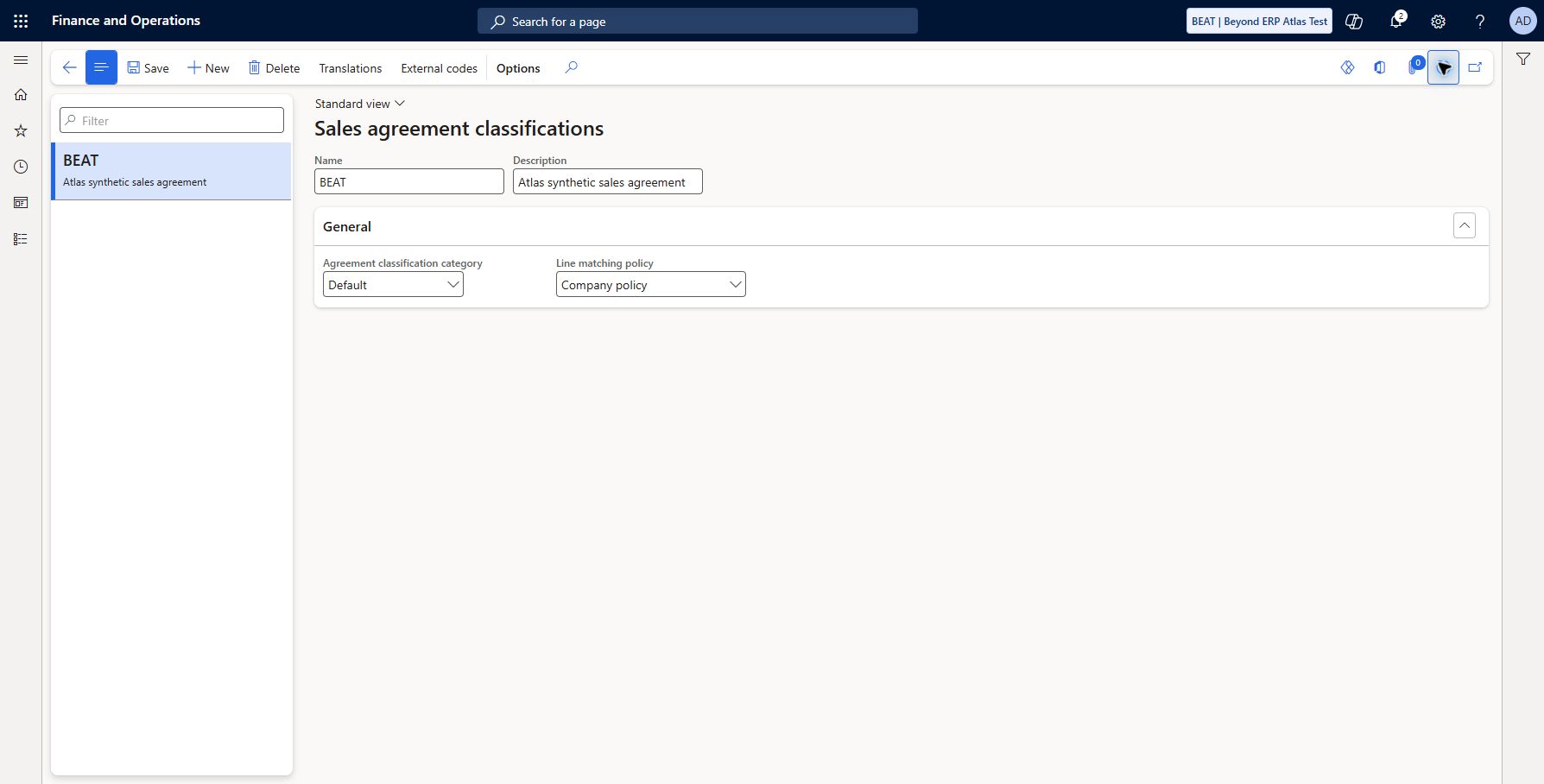This screenshot has width=1544, height=784.
Task: Toggle the list view button
Action: tap(101, 67)
